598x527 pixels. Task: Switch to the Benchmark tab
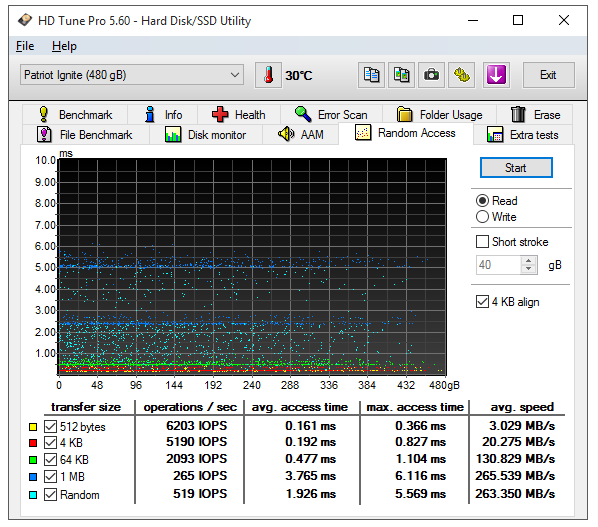(75, 114)
